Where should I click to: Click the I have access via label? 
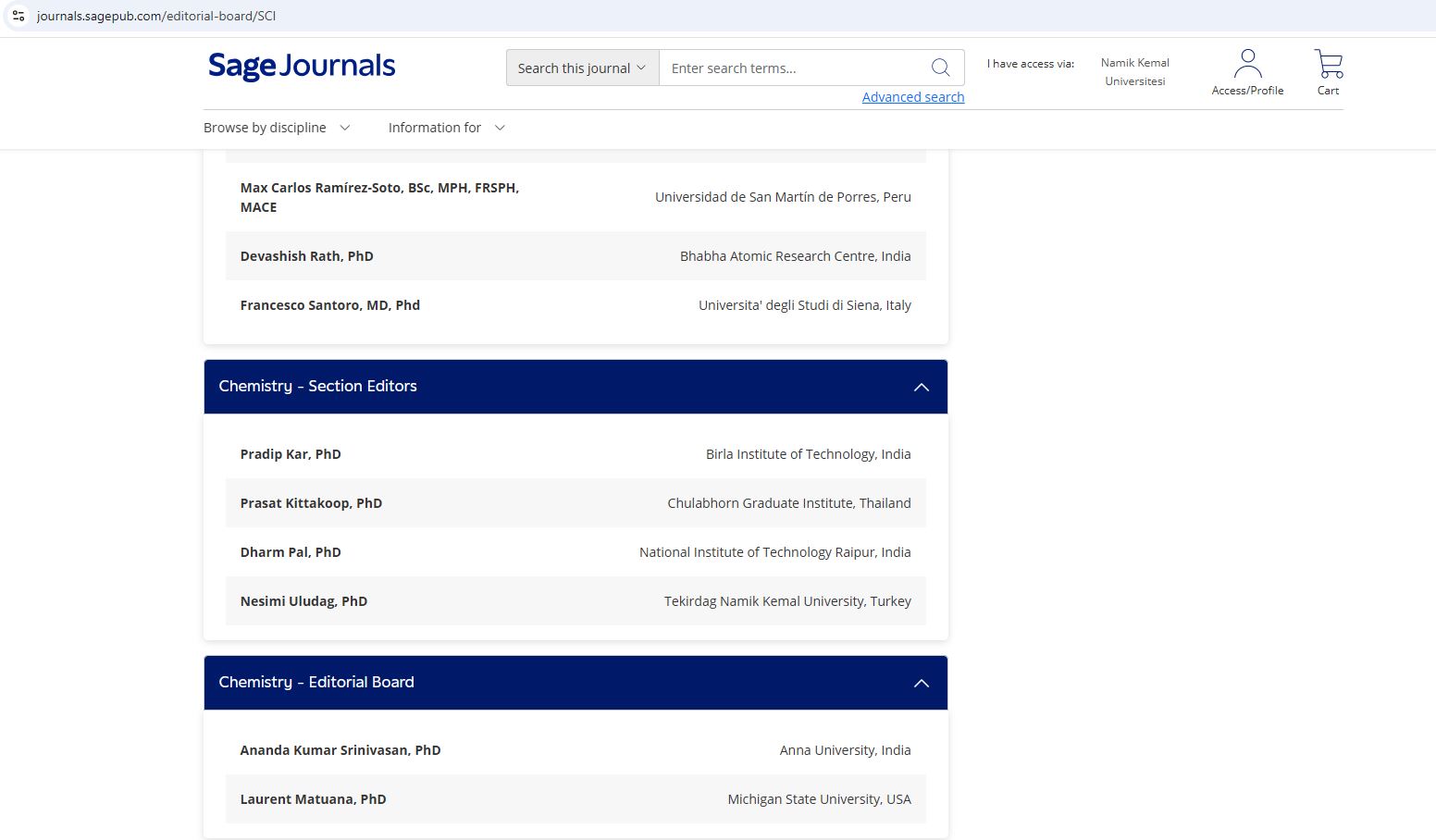(1030, 64)
